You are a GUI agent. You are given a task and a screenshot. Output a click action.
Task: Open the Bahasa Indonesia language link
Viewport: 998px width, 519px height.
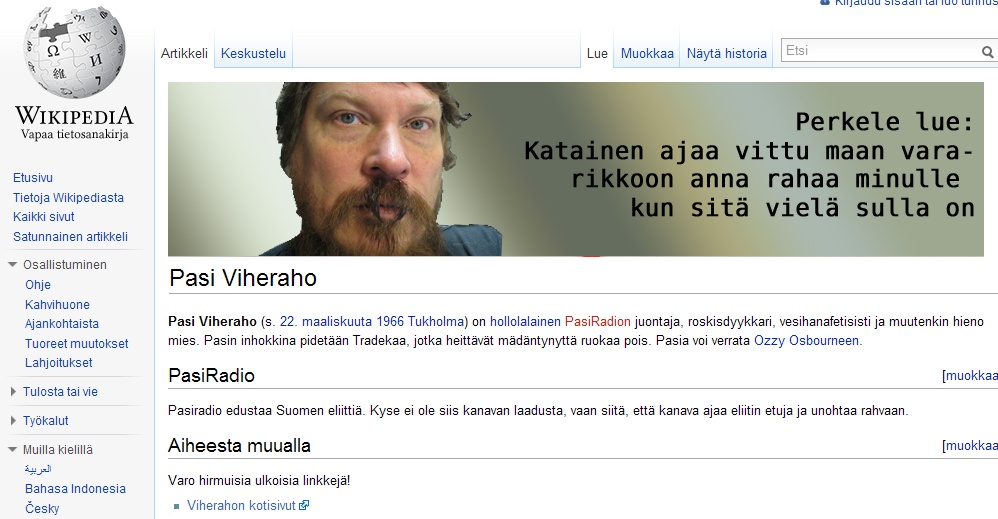[75, 488]
